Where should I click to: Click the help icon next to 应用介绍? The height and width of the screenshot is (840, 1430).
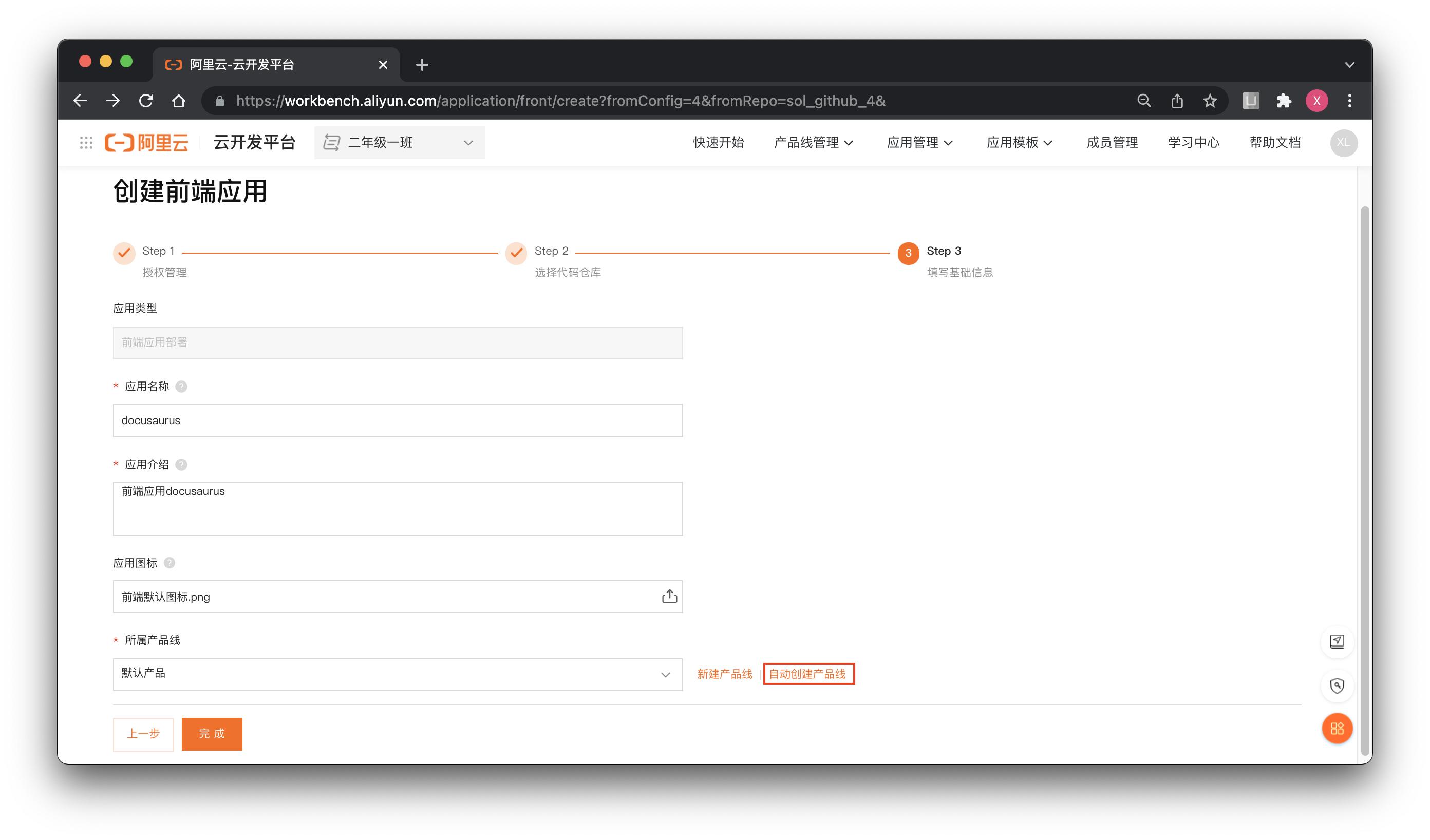click(182, 464)
